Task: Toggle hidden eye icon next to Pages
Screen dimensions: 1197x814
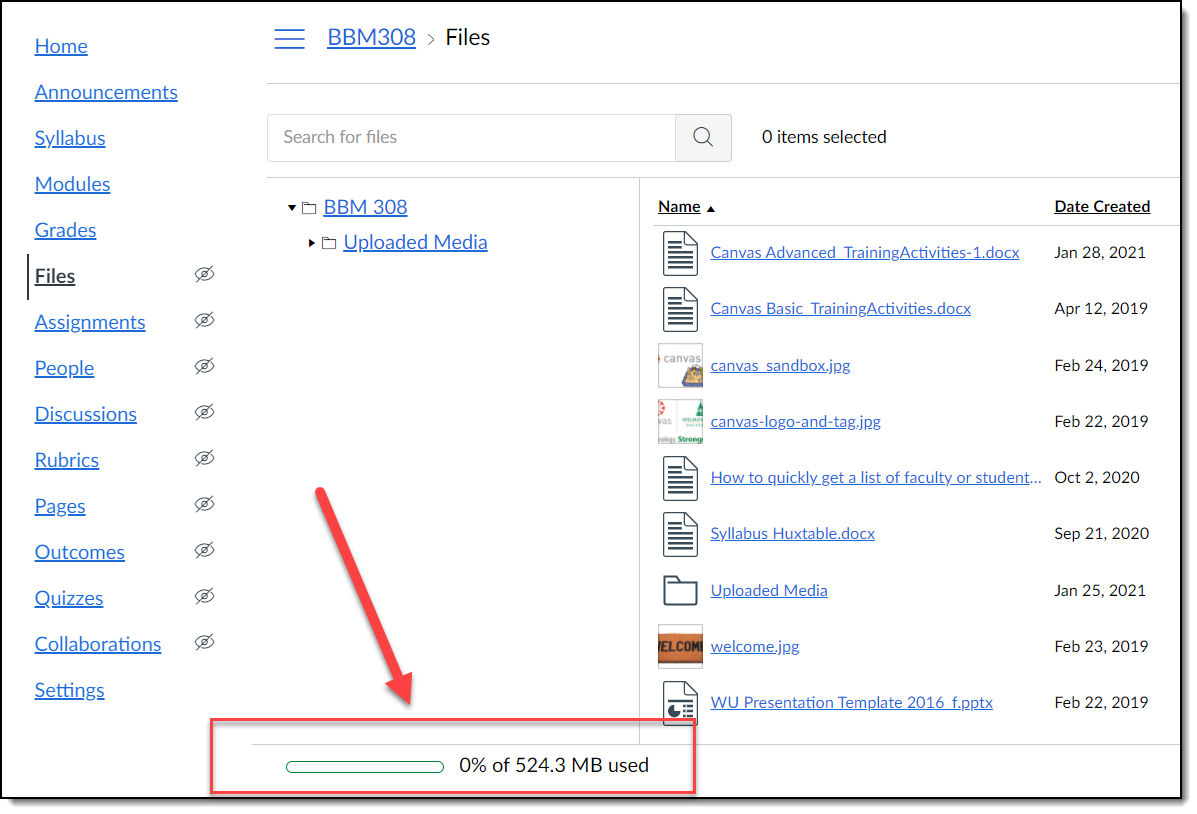Action: (204, 504)
